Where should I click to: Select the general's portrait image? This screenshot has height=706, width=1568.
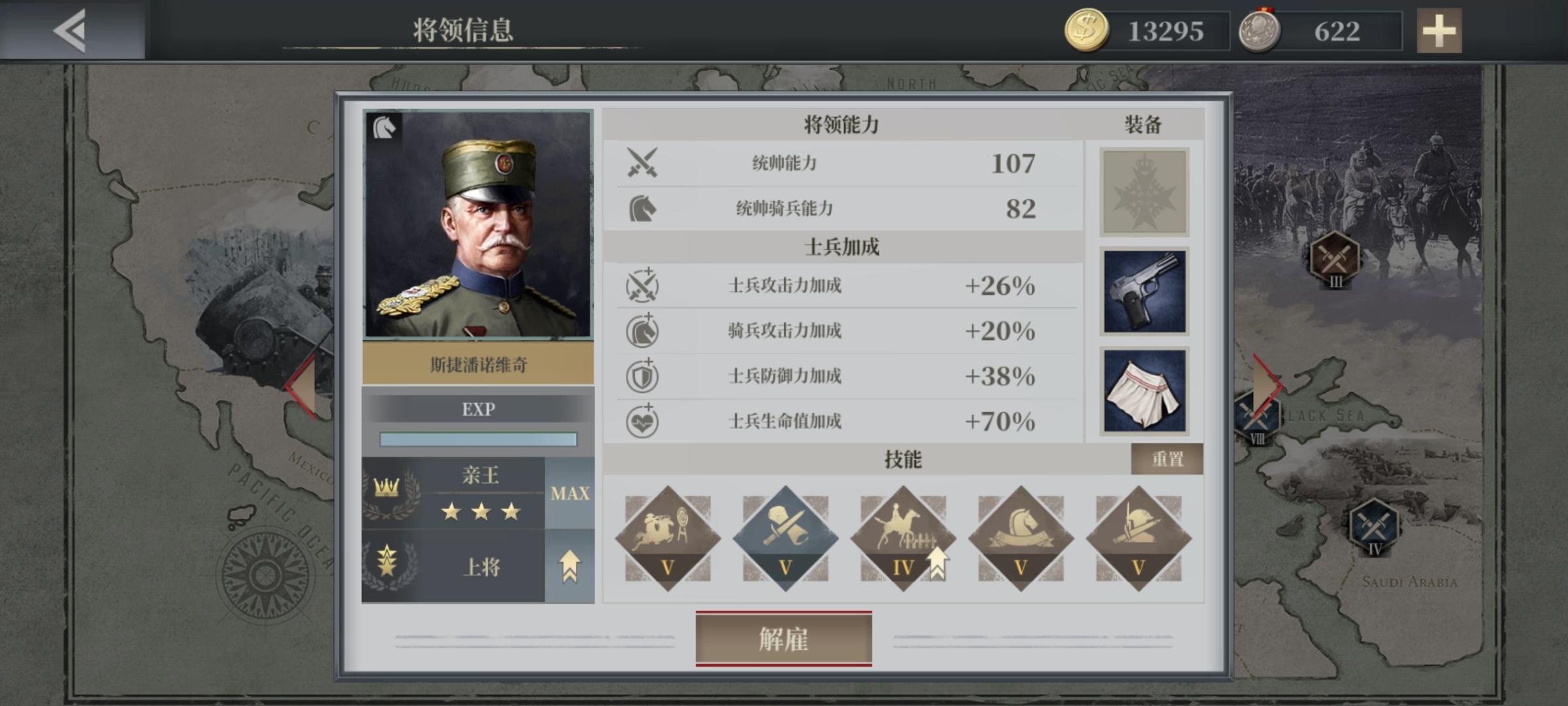[x=478, y=224]
